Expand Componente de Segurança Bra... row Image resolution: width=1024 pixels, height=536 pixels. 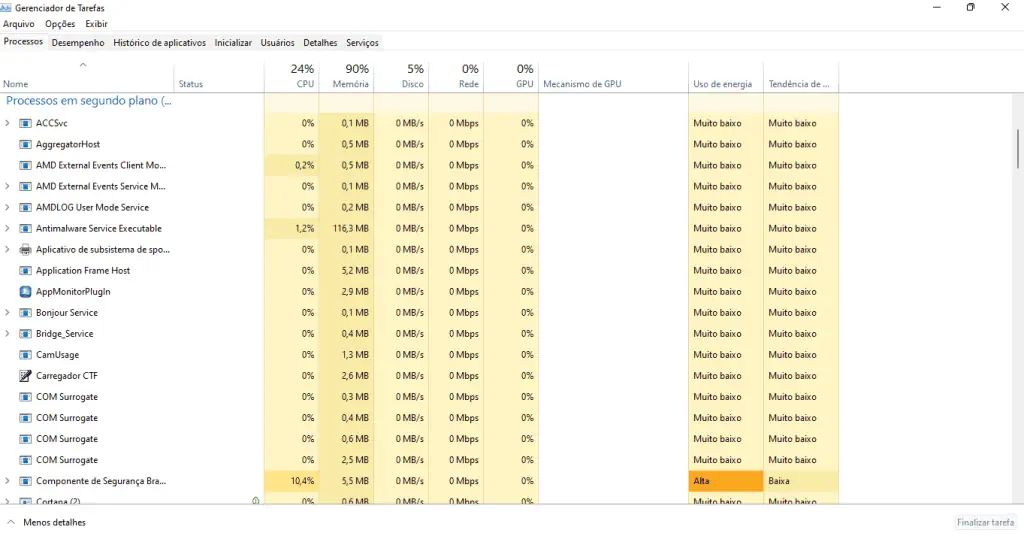coord(7,481)
